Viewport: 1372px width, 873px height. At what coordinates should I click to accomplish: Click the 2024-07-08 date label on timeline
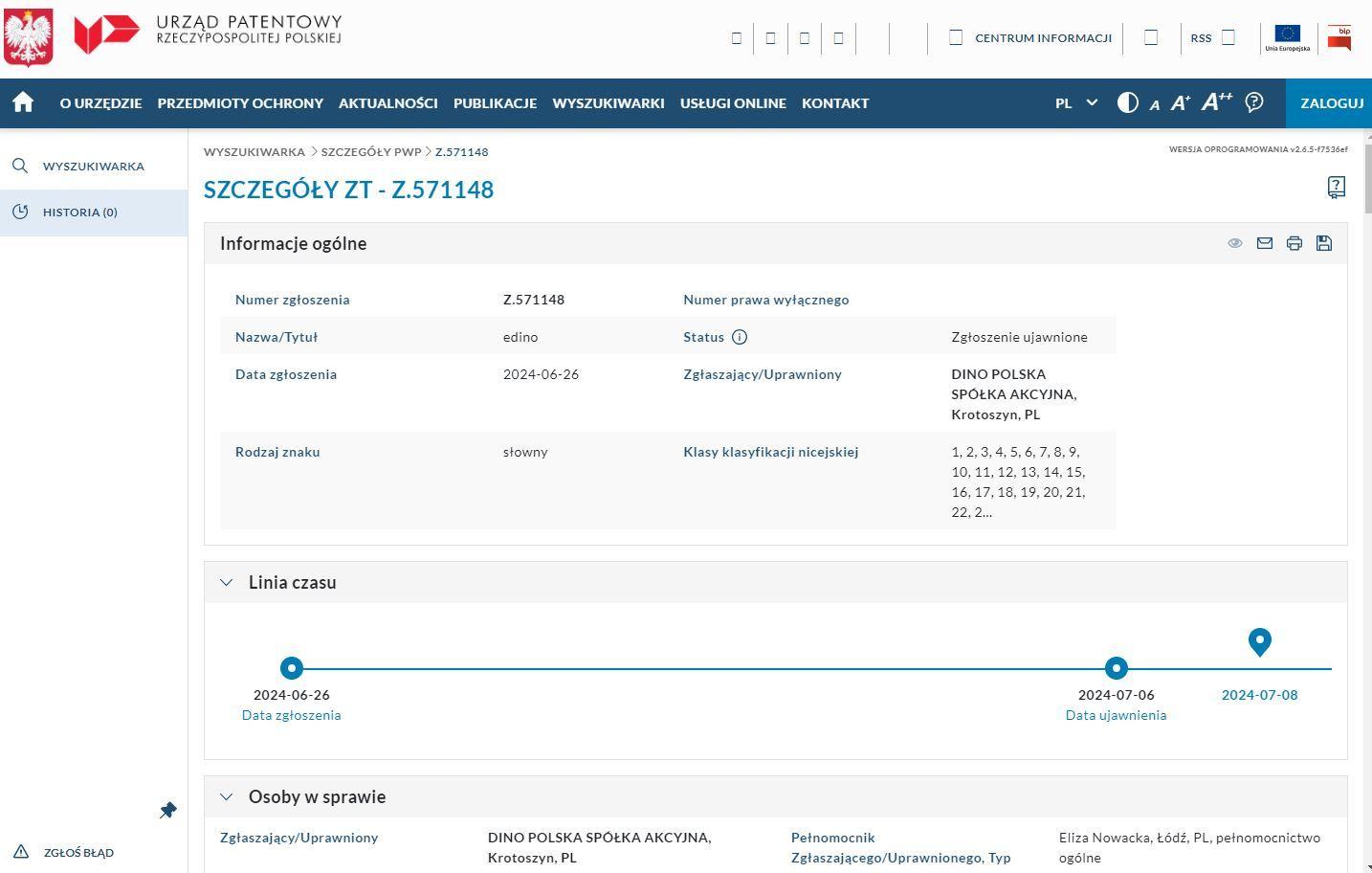pos(1260,695)
